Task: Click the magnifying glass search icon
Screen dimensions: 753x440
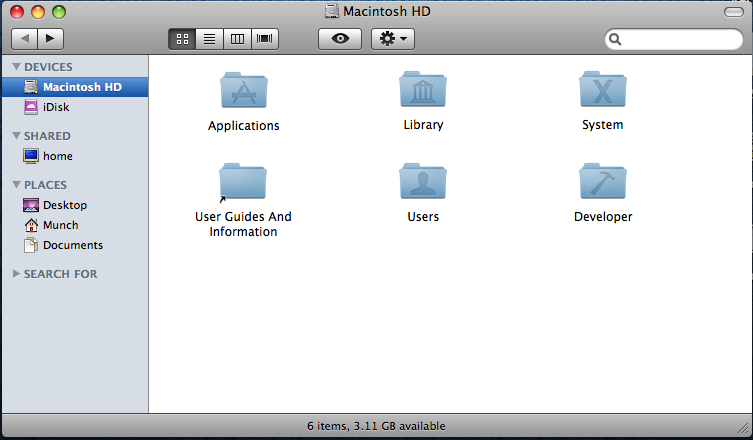Action: point(615,39)
